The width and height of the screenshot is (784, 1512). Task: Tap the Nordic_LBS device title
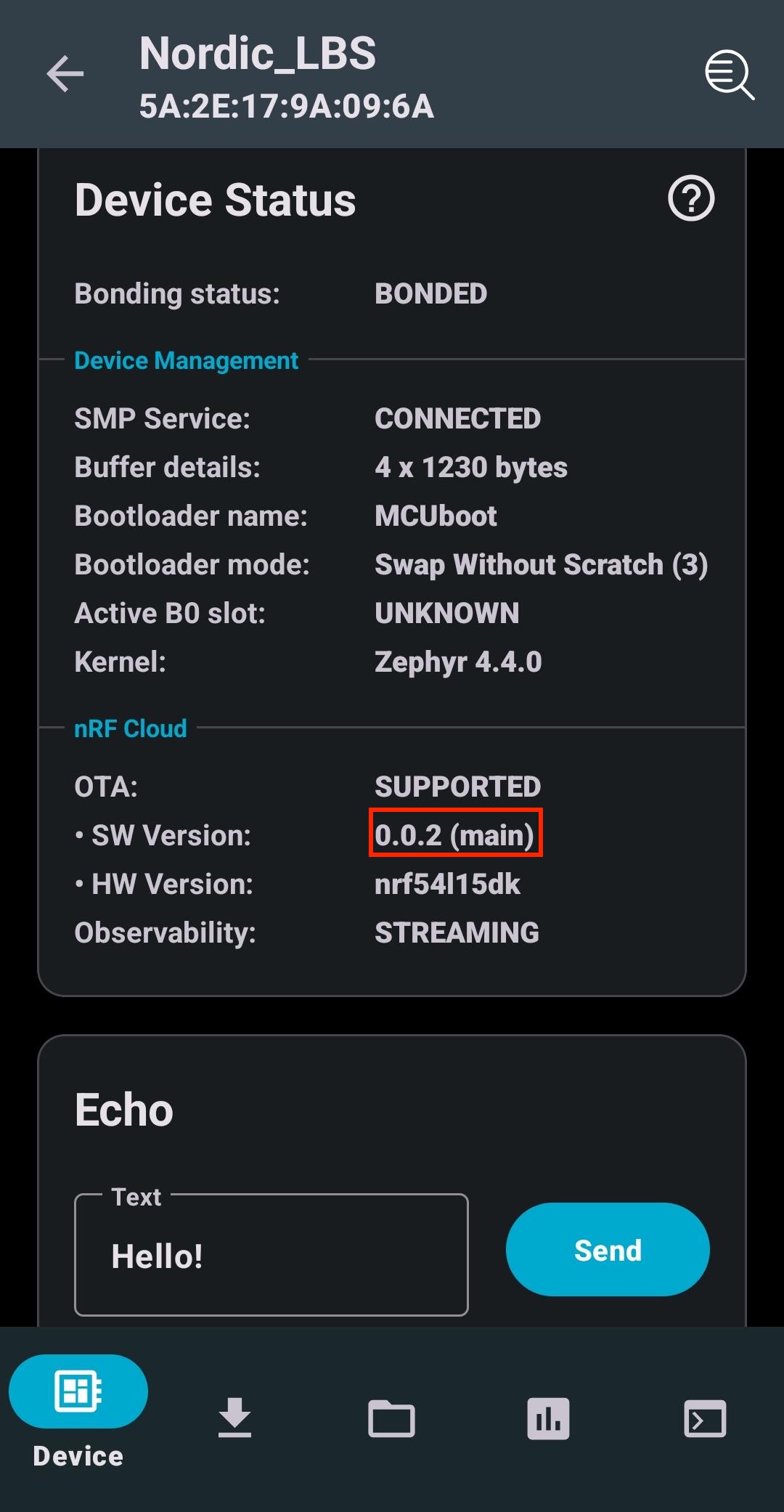tap(258, 54)
